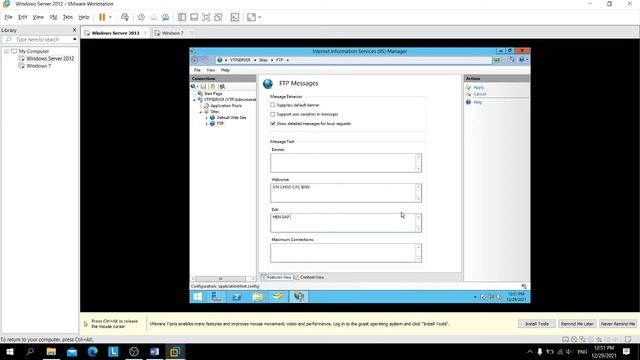Image resolution: width=640 pixels, height=360 pixels.
Task: Click the guest Start button
Action: 198,297
